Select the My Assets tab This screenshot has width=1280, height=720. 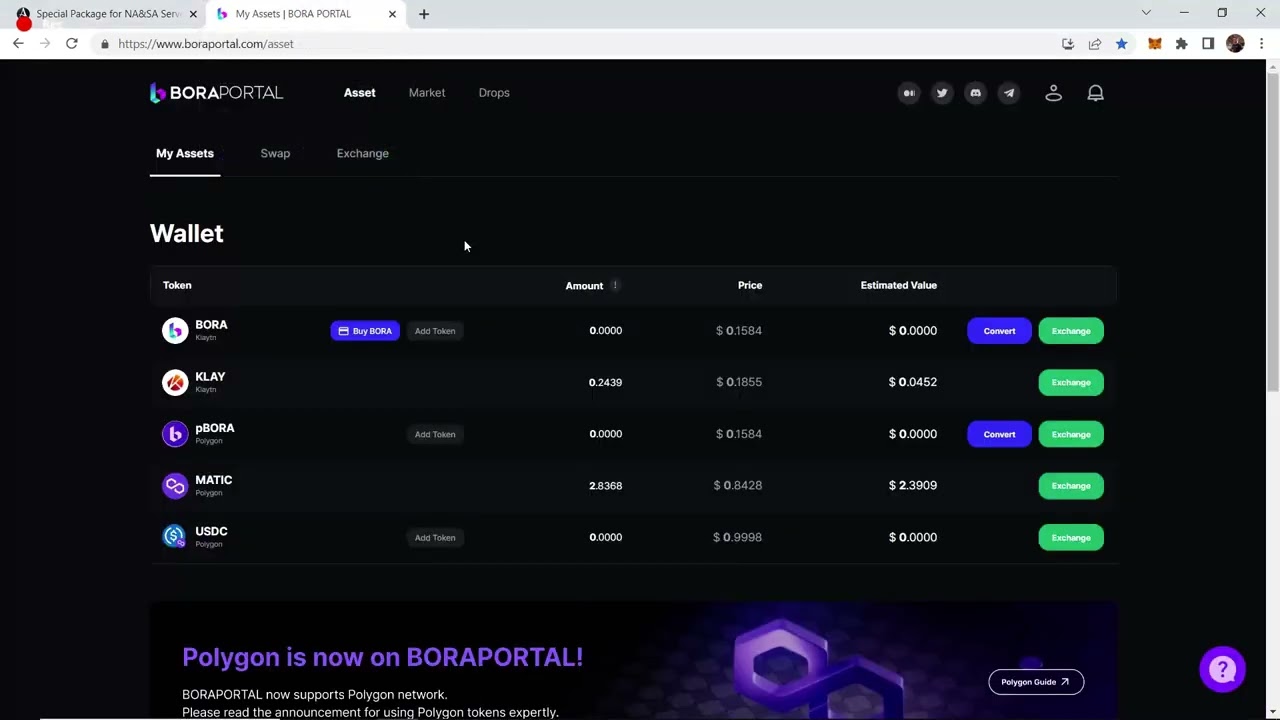[185, 153]
